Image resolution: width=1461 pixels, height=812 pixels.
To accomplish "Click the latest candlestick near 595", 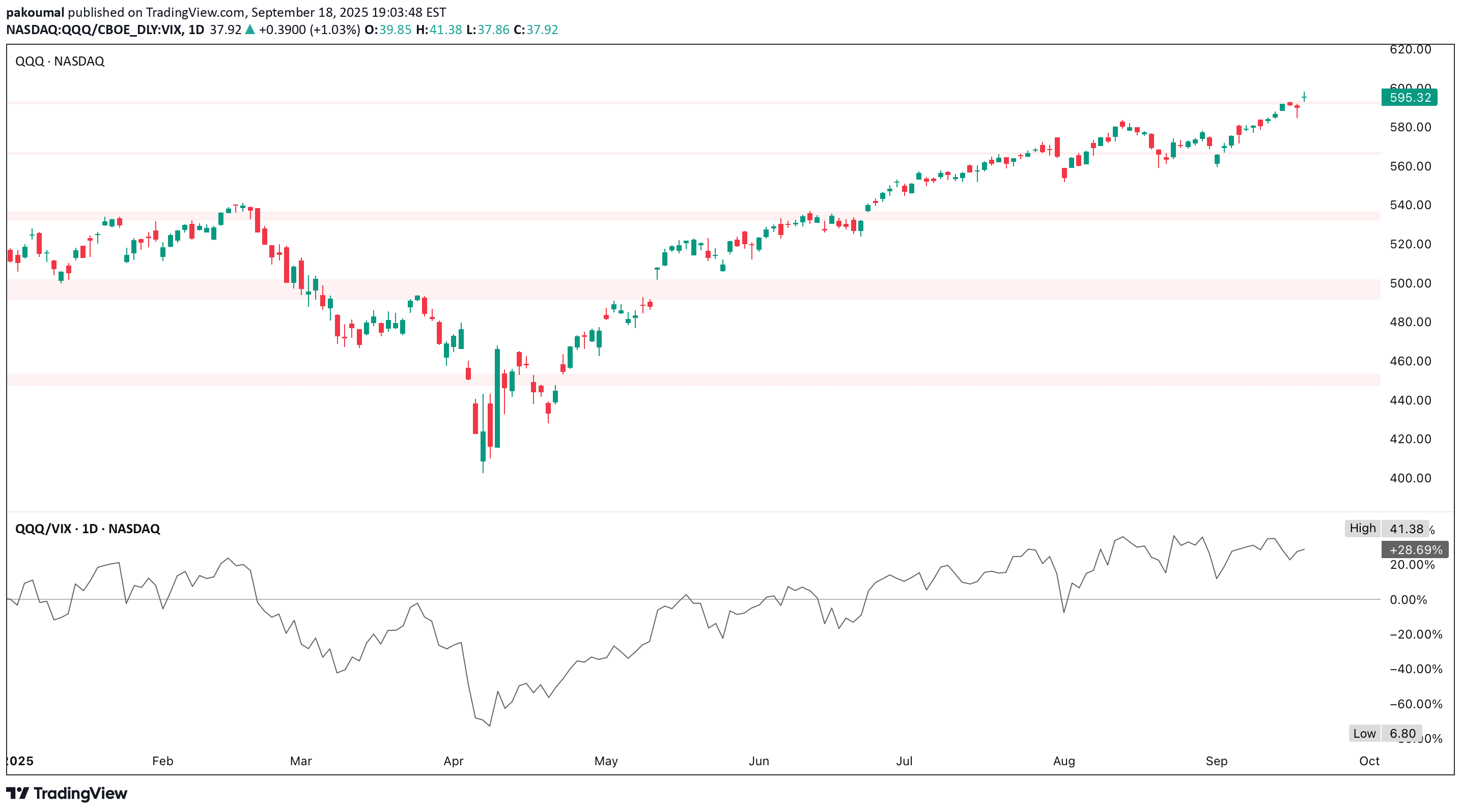I will tap(1304, 97).
